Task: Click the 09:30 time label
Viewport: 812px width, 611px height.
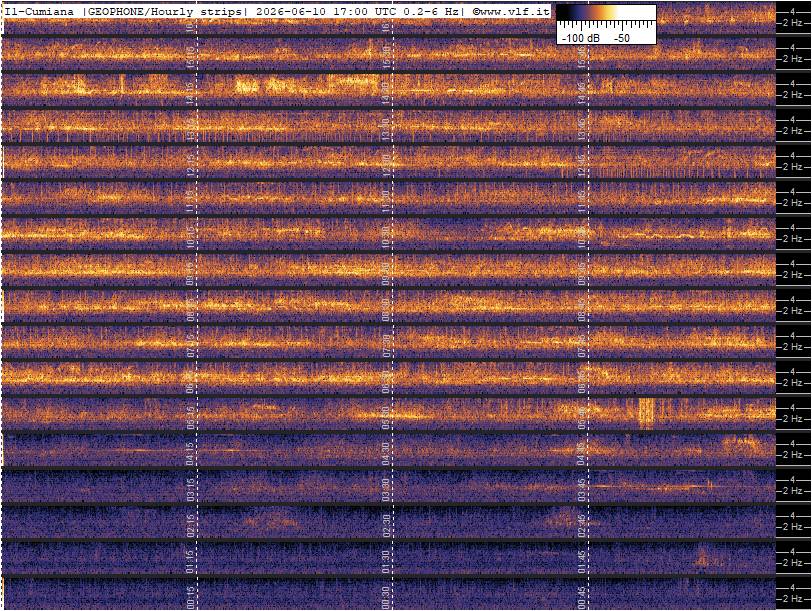Action: (386, 274)
